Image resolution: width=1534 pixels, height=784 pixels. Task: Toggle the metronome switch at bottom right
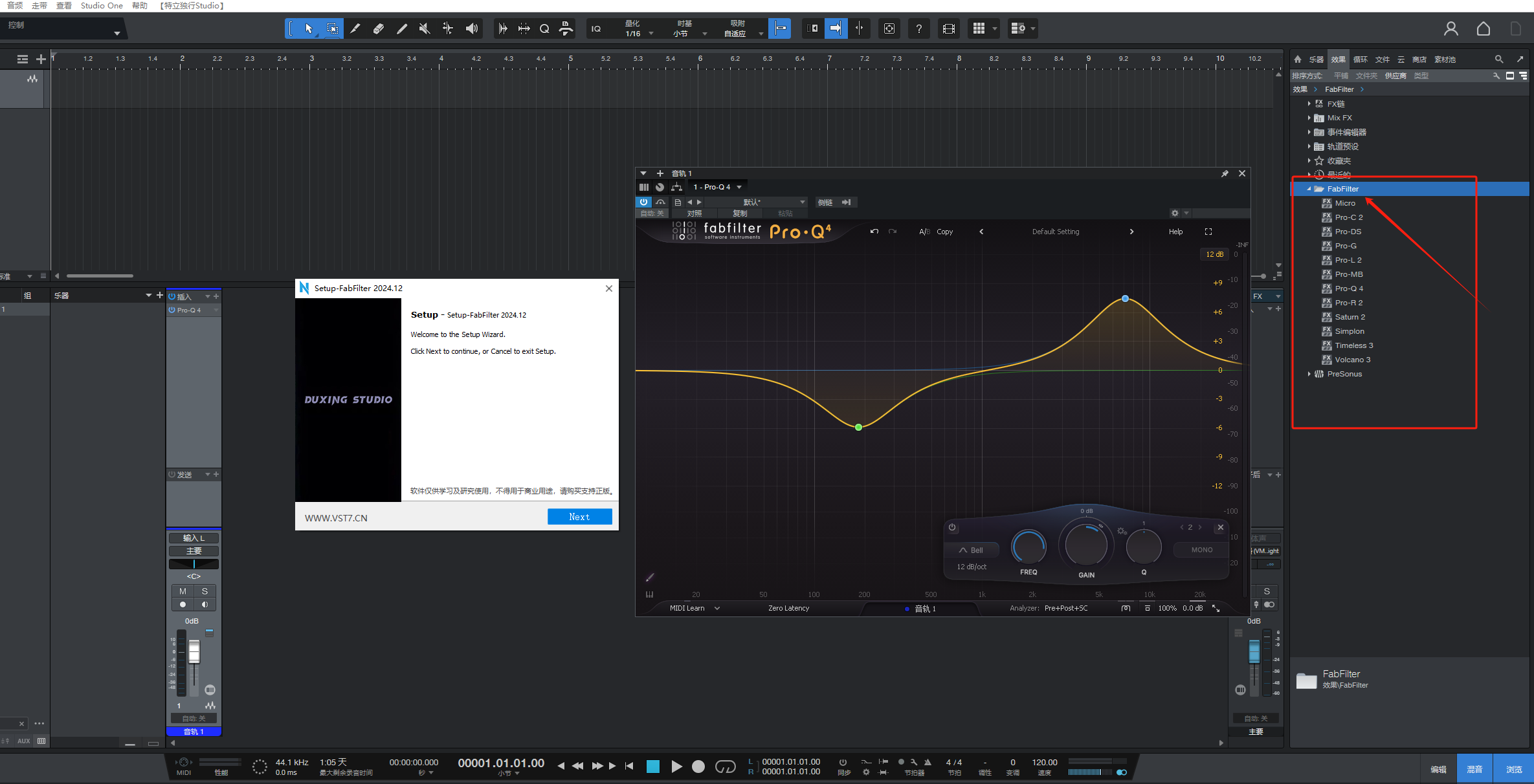pos(1122,772)
